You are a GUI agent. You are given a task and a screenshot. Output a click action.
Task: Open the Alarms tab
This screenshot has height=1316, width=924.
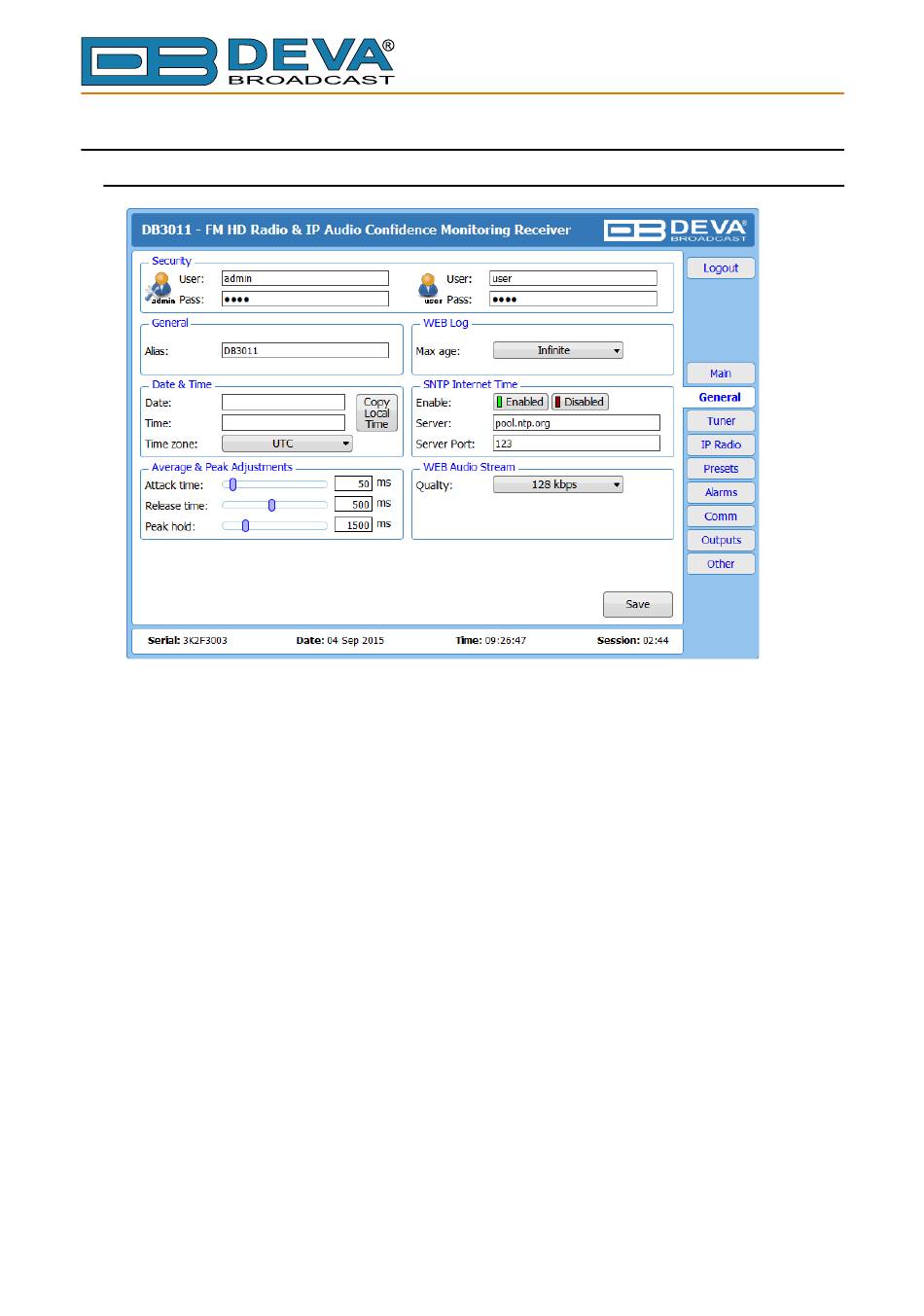coord(721,492)
